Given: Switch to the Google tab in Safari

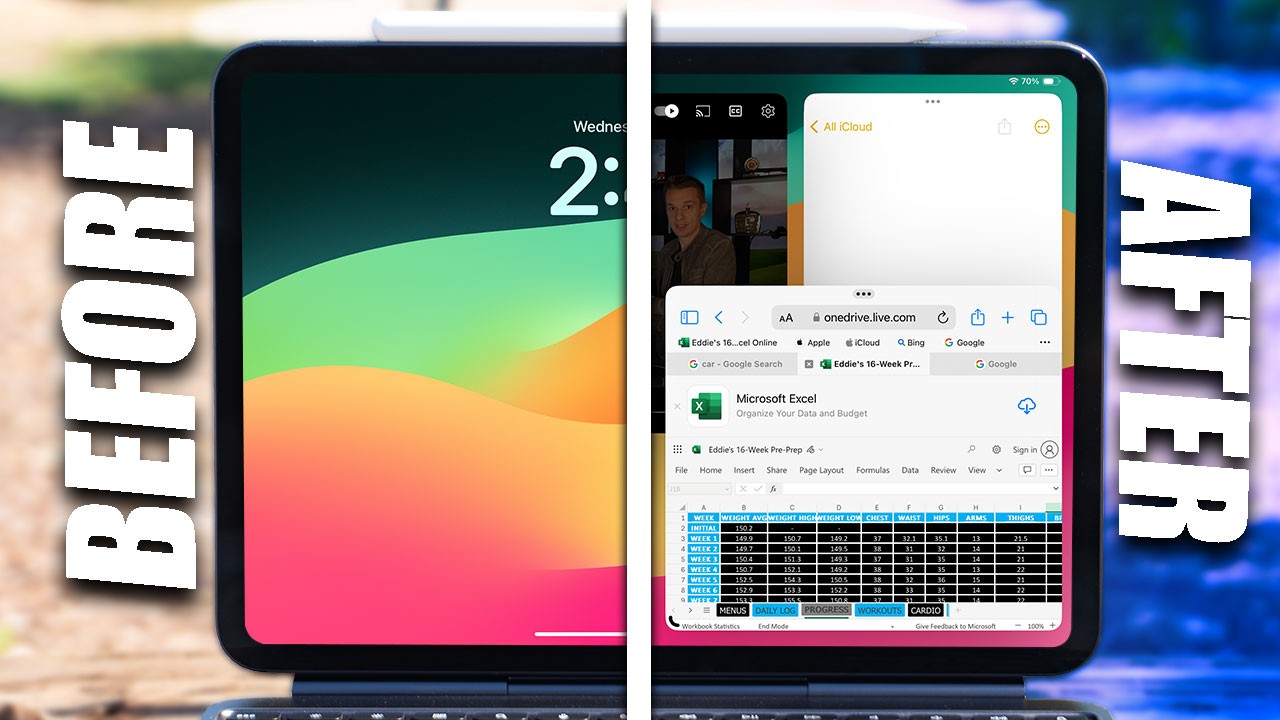Looking at the screenshot, I should click(x=995, y=364).
